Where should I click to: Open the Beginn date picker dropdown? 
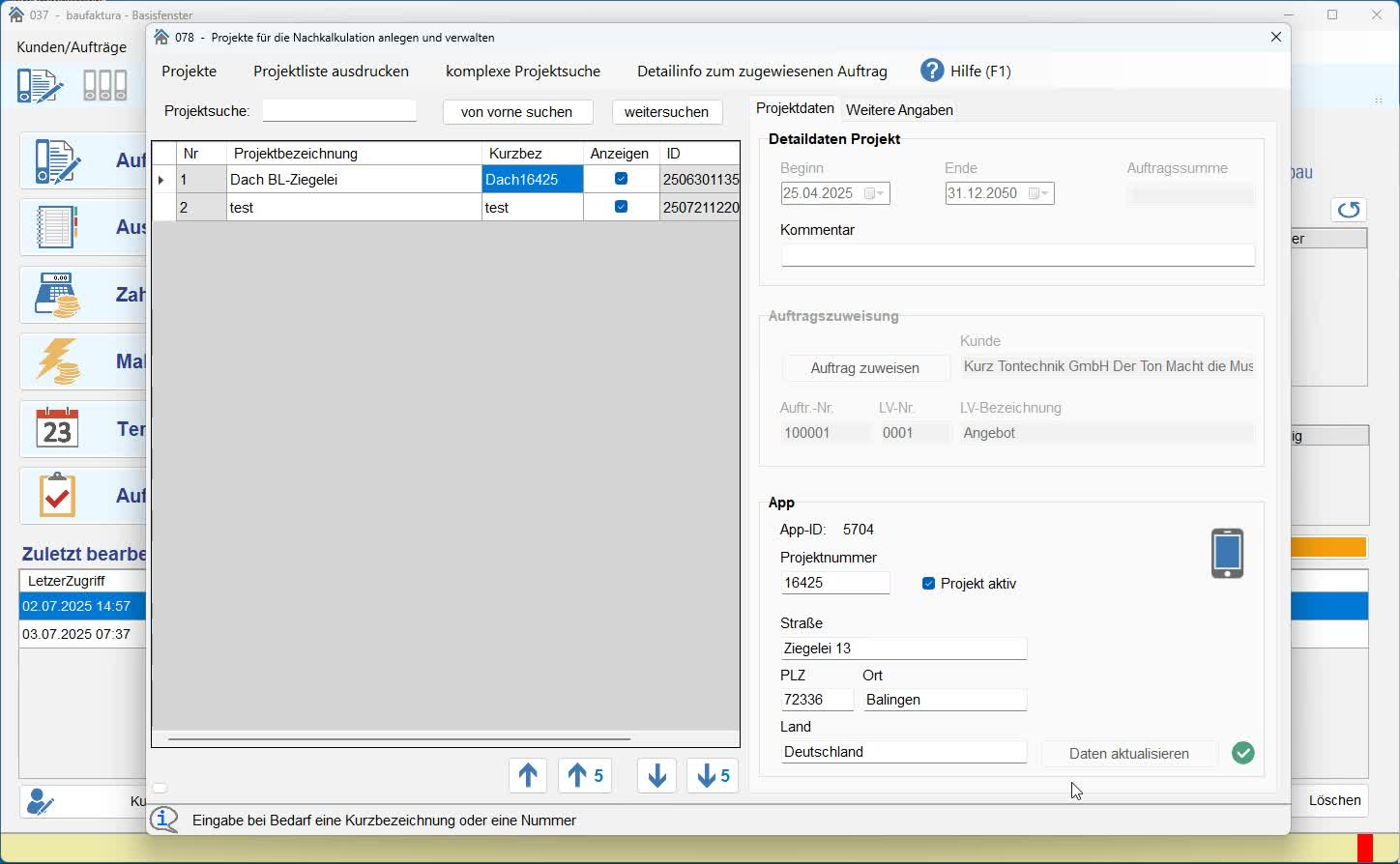click(x=874, y=194)
